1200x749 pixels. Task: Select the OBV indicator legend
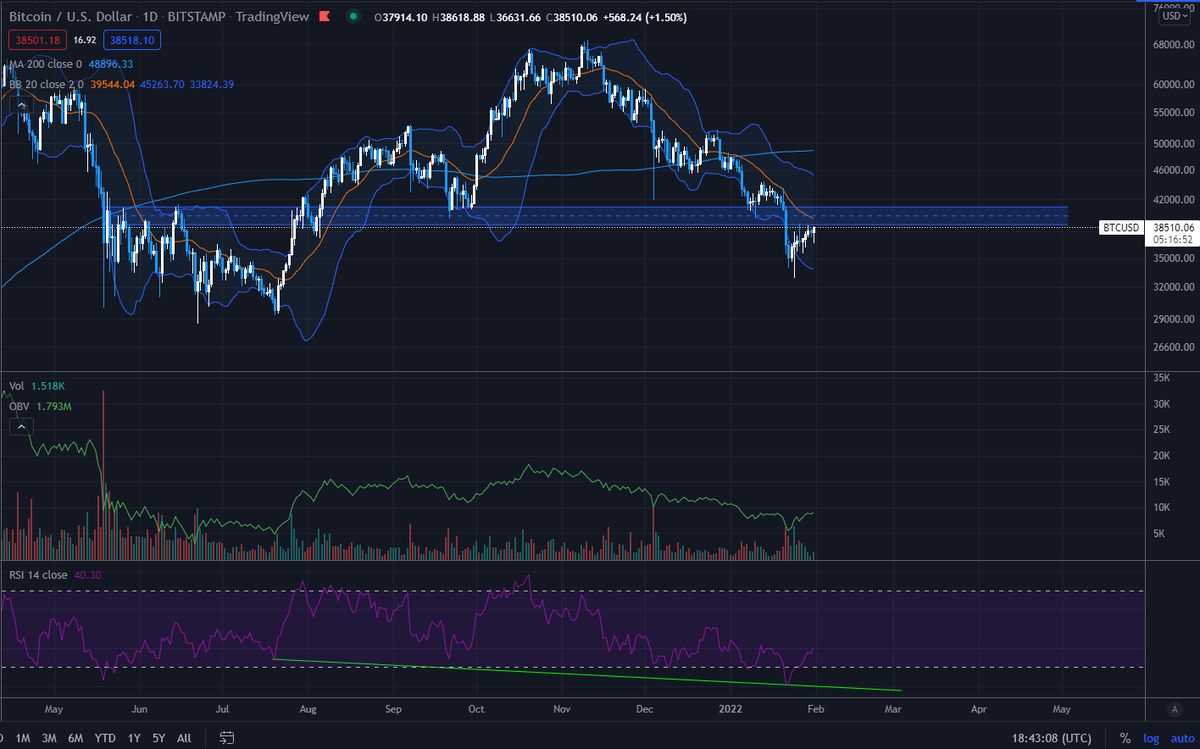tap(18, 406)
